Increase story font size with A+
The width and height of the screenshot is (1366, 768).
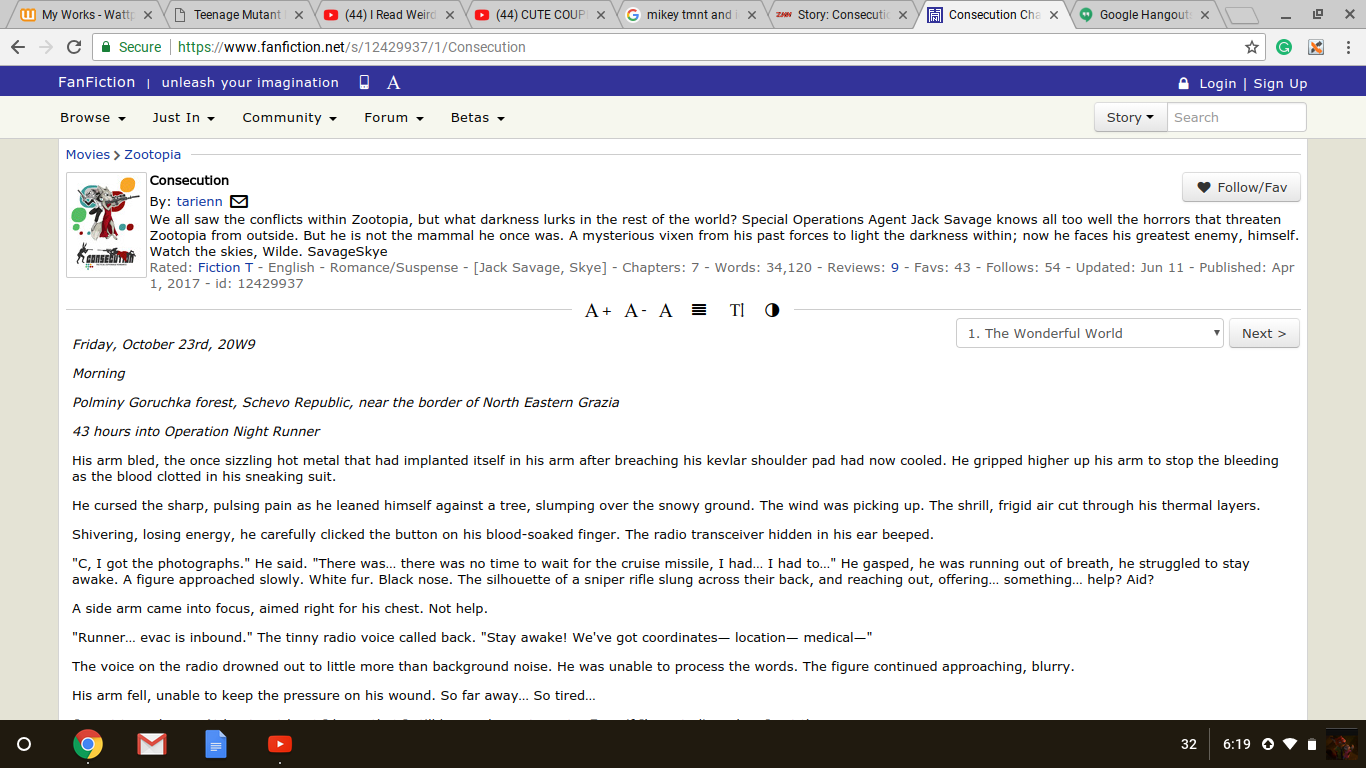tap(597, 311)
